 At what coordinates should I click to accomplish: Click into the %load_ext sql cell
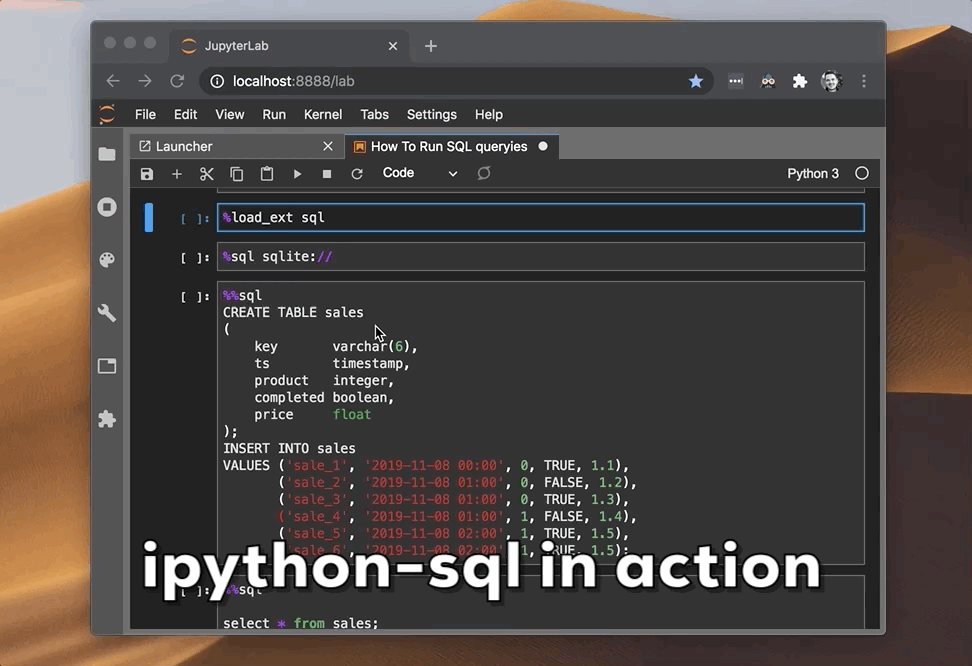[541, 218]
